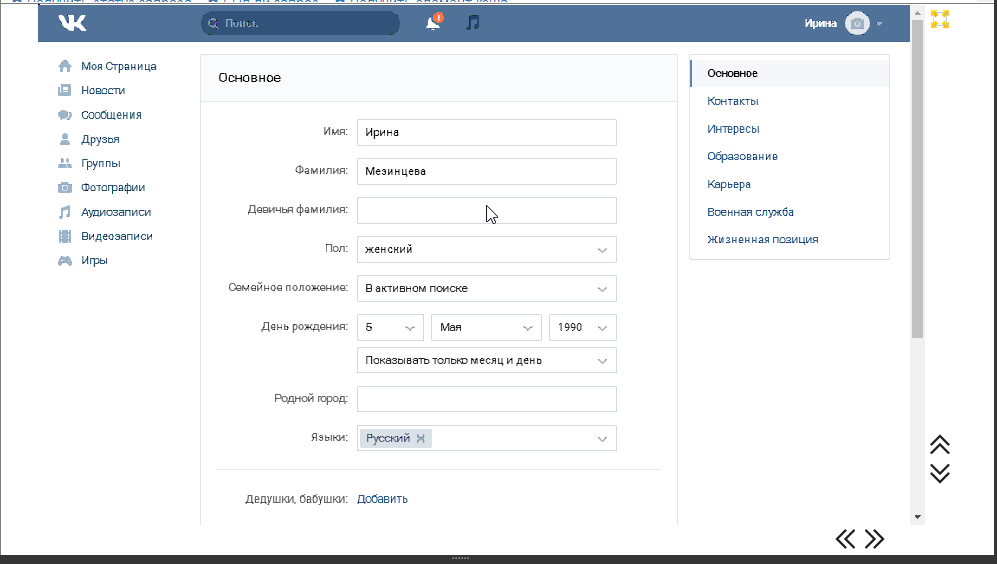Open the birth year 1990 dropdown
This screenshot has width=997, height=564.
coord(582,327)
